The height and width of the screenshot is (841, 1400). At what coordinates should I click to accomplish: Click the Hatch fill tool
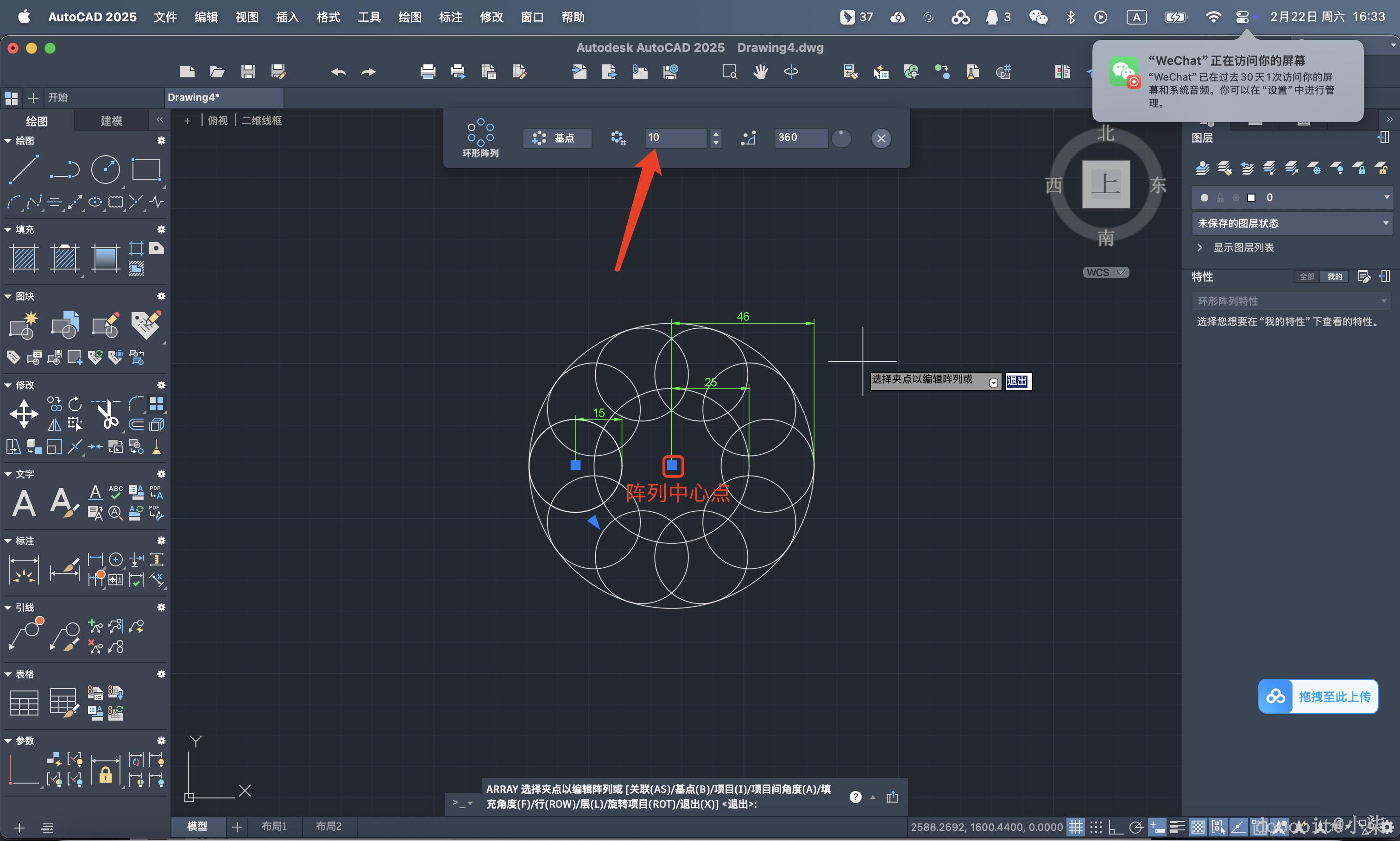pyautogui.click(x=24, y=258)
